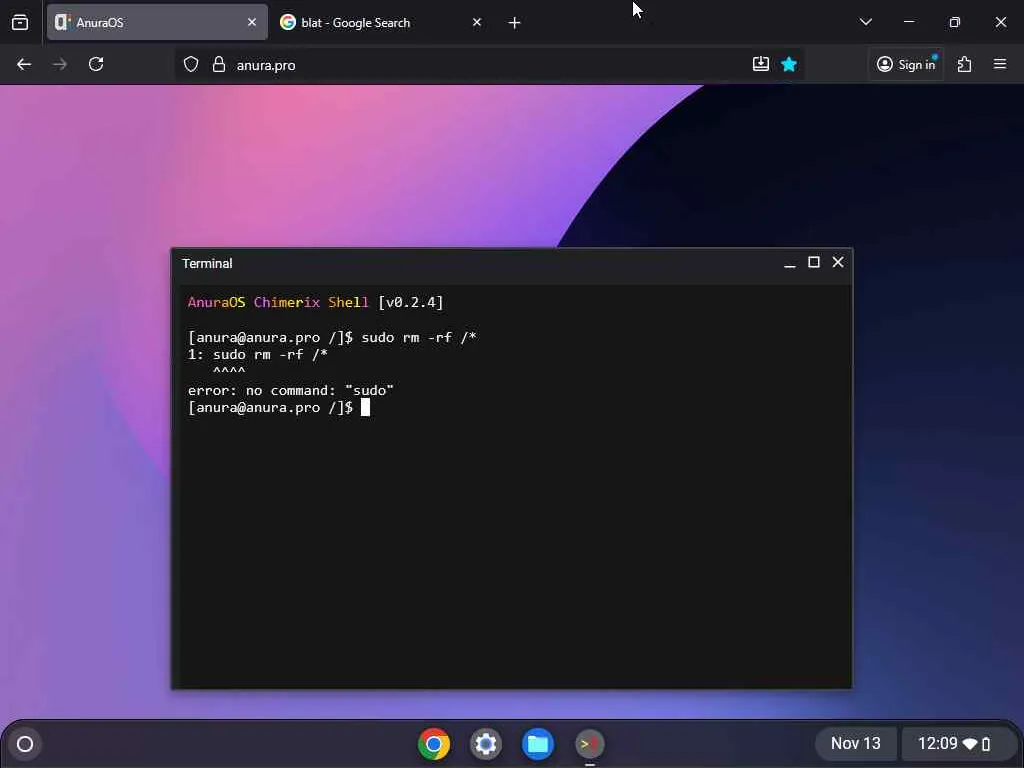Click the error: no command "sudo" line

pyautogui.click(x=291, y=391)
